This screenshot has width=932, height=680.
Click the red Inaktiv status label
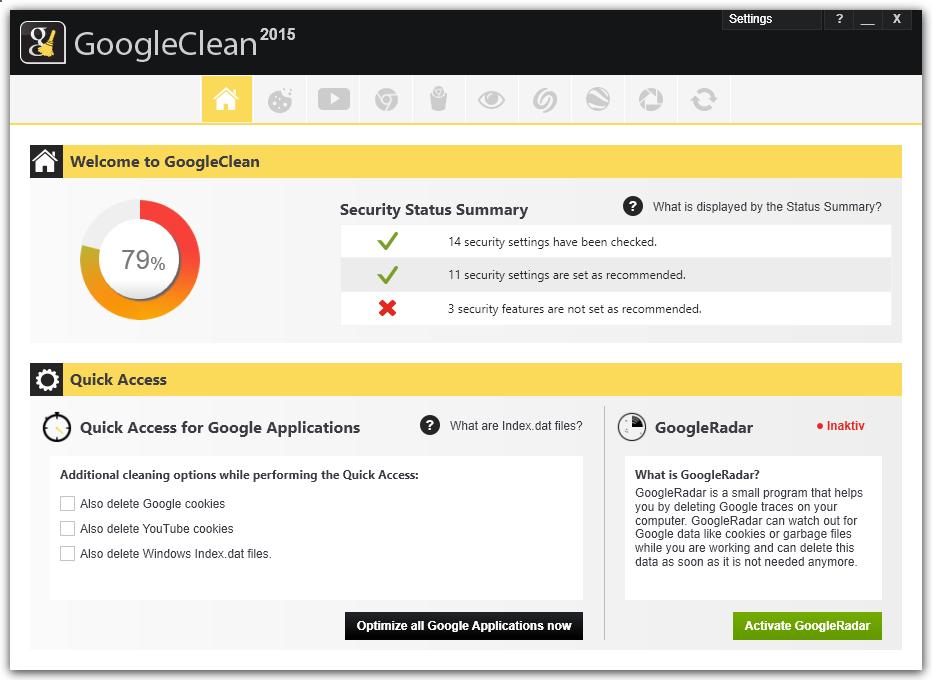point(840,426)
